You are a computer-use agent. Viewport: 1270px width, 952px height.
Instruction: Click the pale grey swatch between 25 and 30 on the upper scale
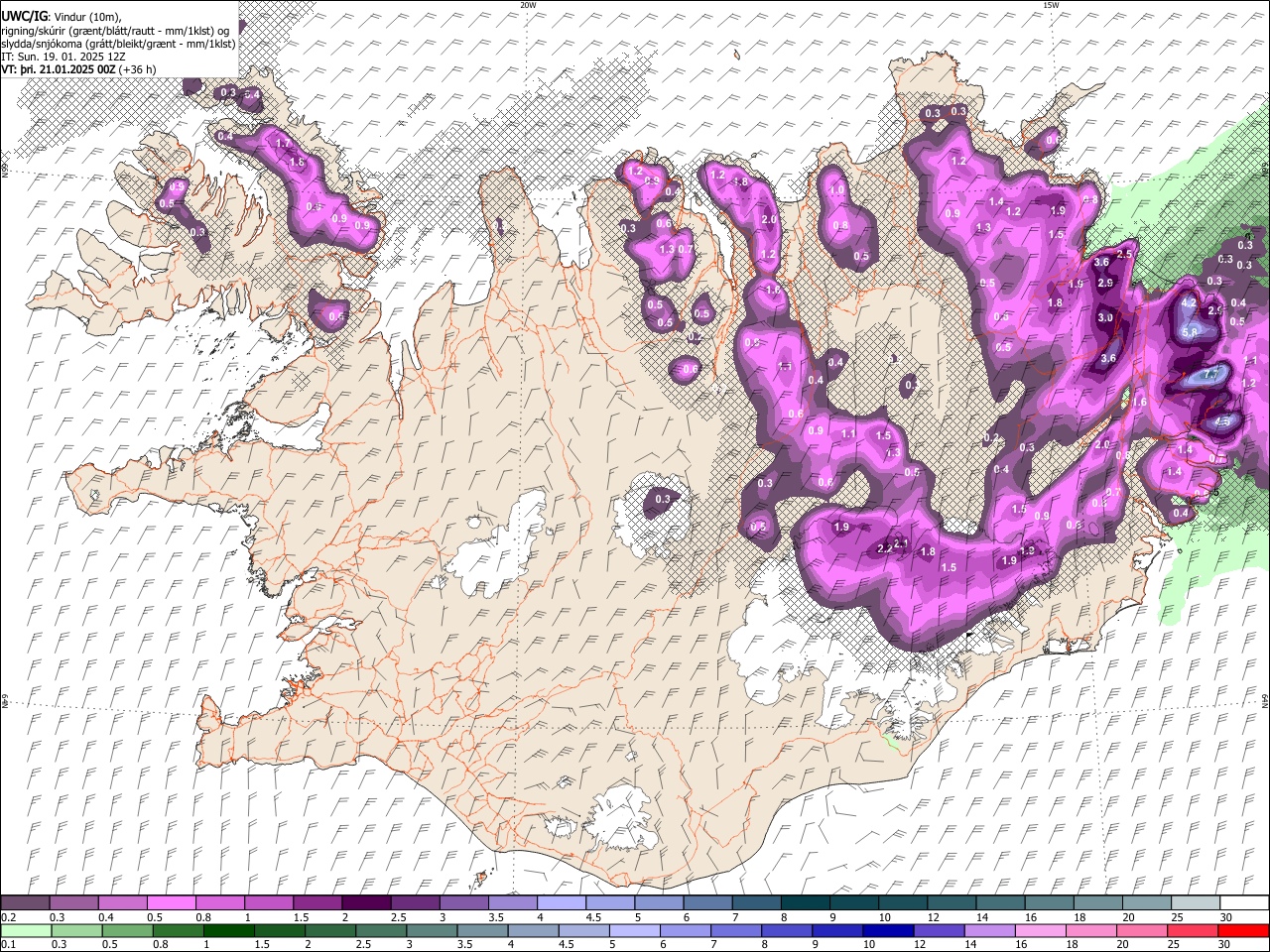1195,903
